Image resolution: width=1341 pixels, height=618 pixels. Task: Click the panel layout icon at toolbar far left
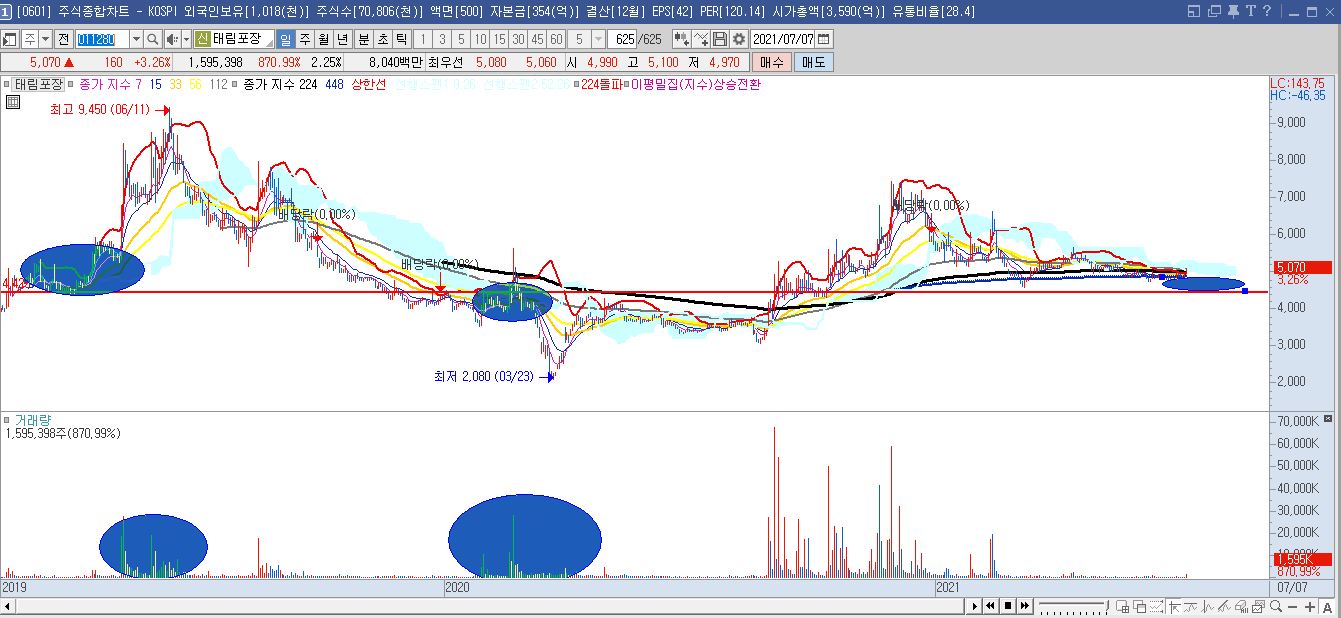click(x=9, y=39)
